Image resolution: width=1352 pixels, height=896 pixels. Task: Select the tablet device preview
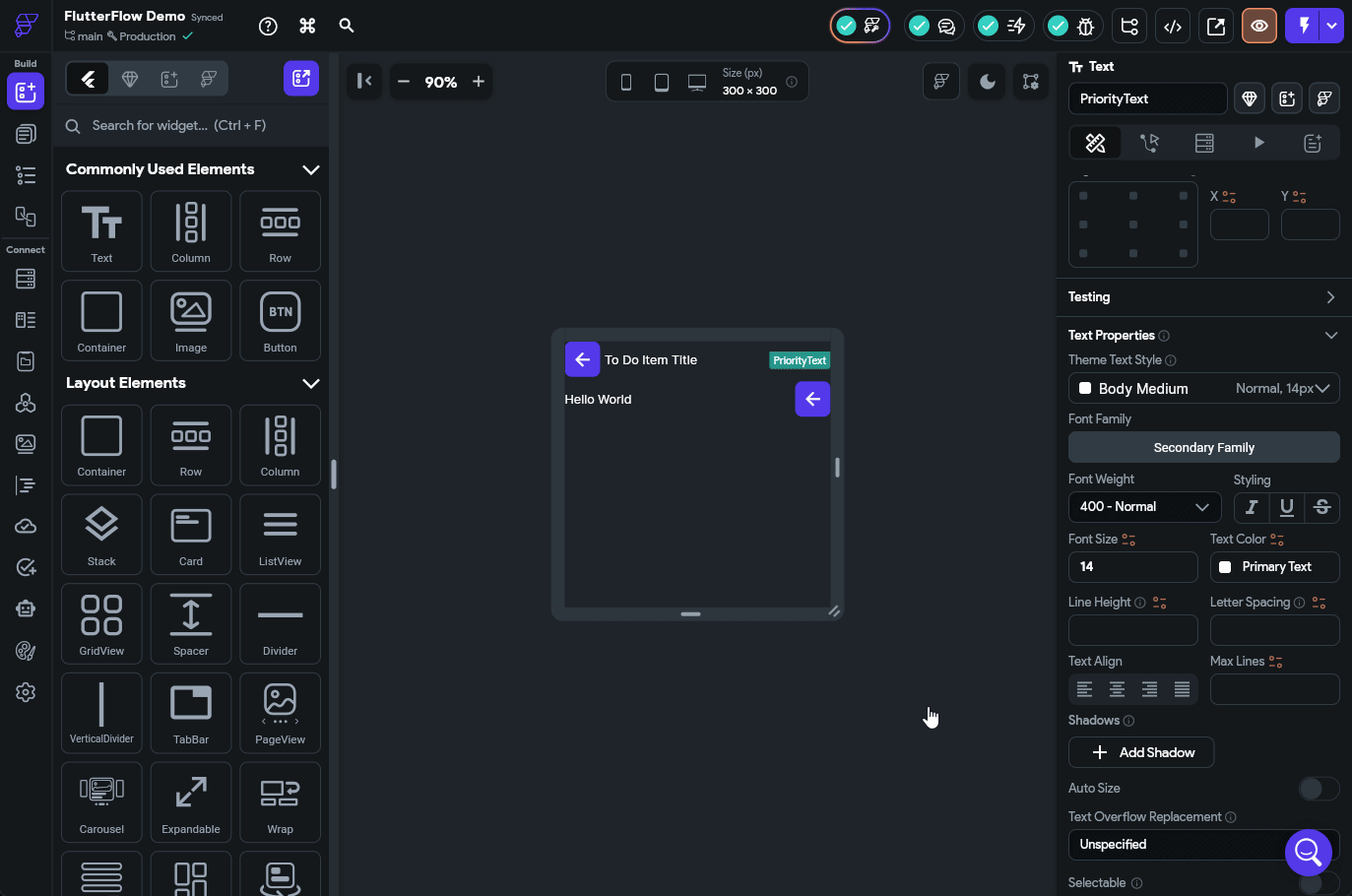pyautogui.click(x=662, y=83)
